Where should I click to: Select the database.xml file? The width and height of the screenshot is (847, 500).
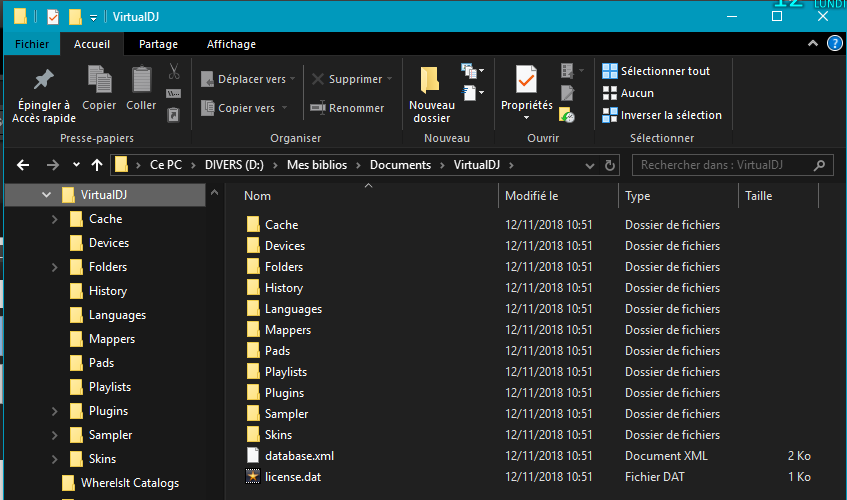pos(299,456)
